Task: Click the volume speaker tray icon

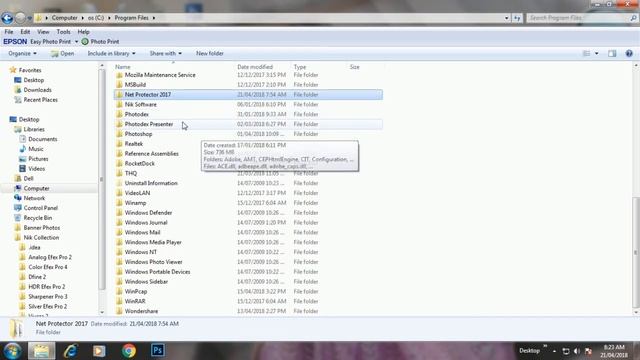Action: (x=577, y=351)
